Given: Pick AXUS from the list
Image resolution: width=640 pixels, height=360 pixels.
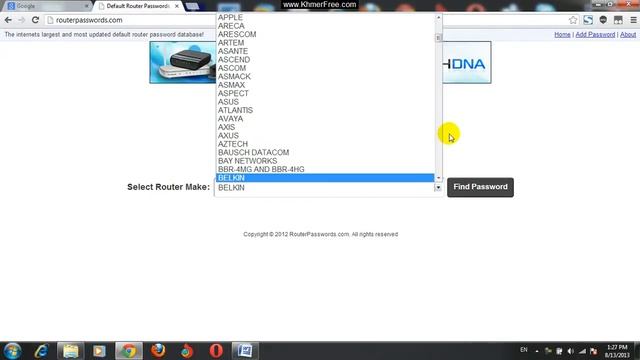Looking at the screenshot, I should coord(325,136).
